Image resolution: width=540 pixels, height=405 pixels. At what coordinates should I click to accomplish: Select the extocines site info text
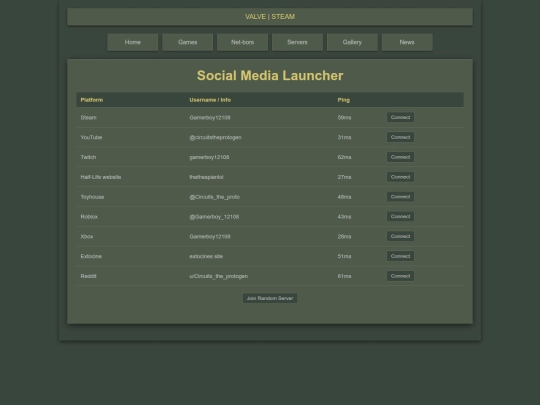206,256
